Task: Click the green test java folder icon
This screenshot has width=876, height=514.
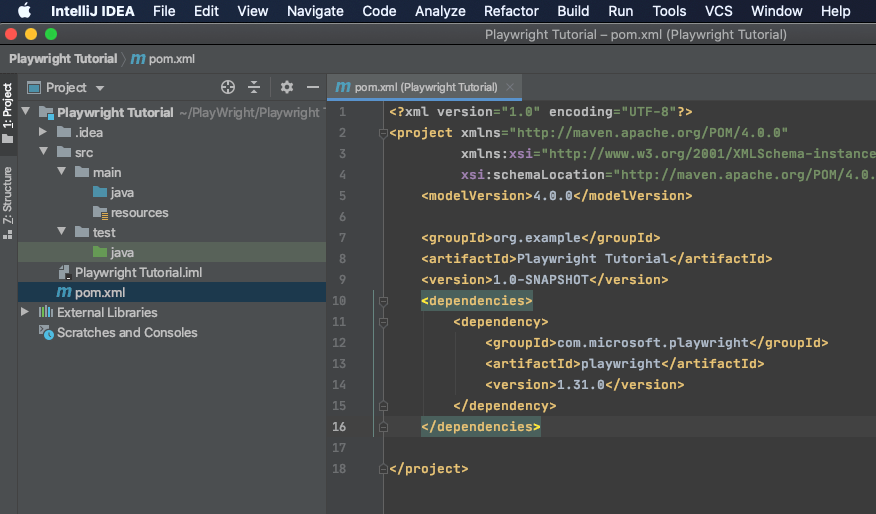Action: [x=100, y=252]
